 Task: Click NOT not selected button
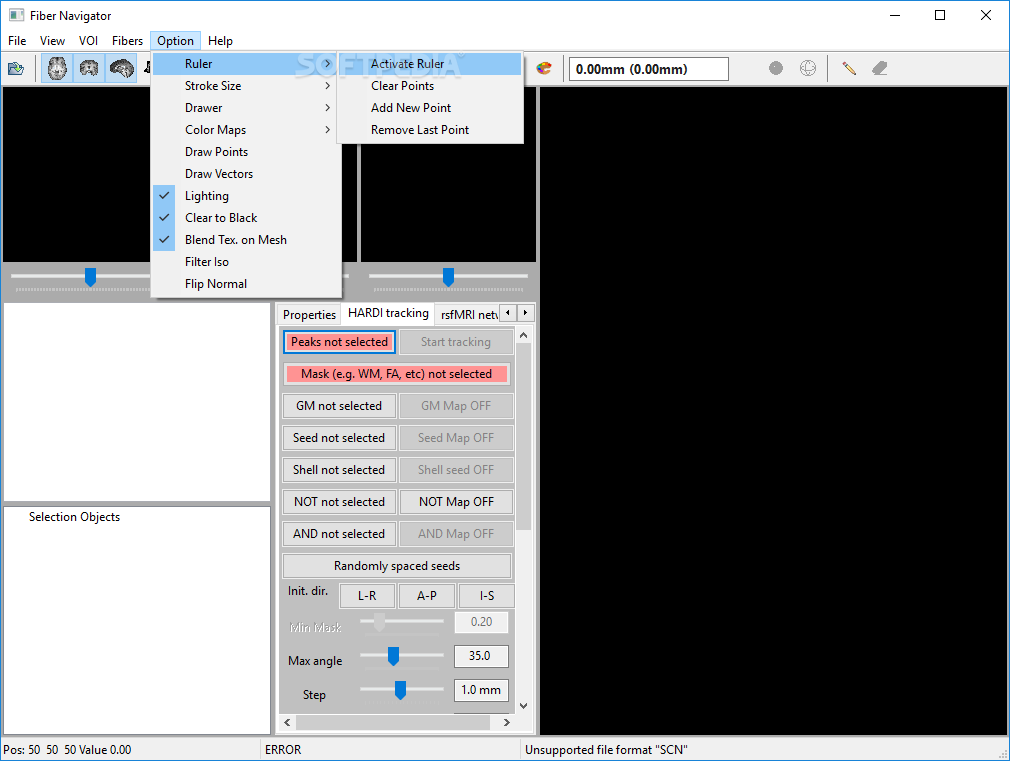(339, 502)
